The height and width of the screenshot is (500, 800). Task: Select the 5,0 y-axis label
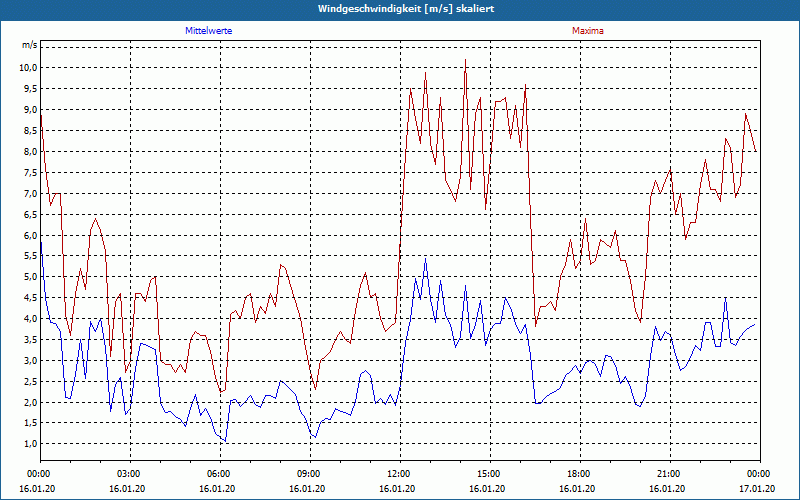pos(31,277)
